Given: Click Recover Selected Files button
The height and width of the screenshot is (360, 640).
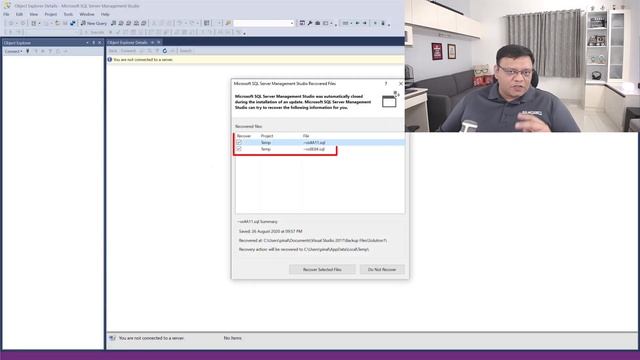Looking at the screenshot, I should pos(322,269).
